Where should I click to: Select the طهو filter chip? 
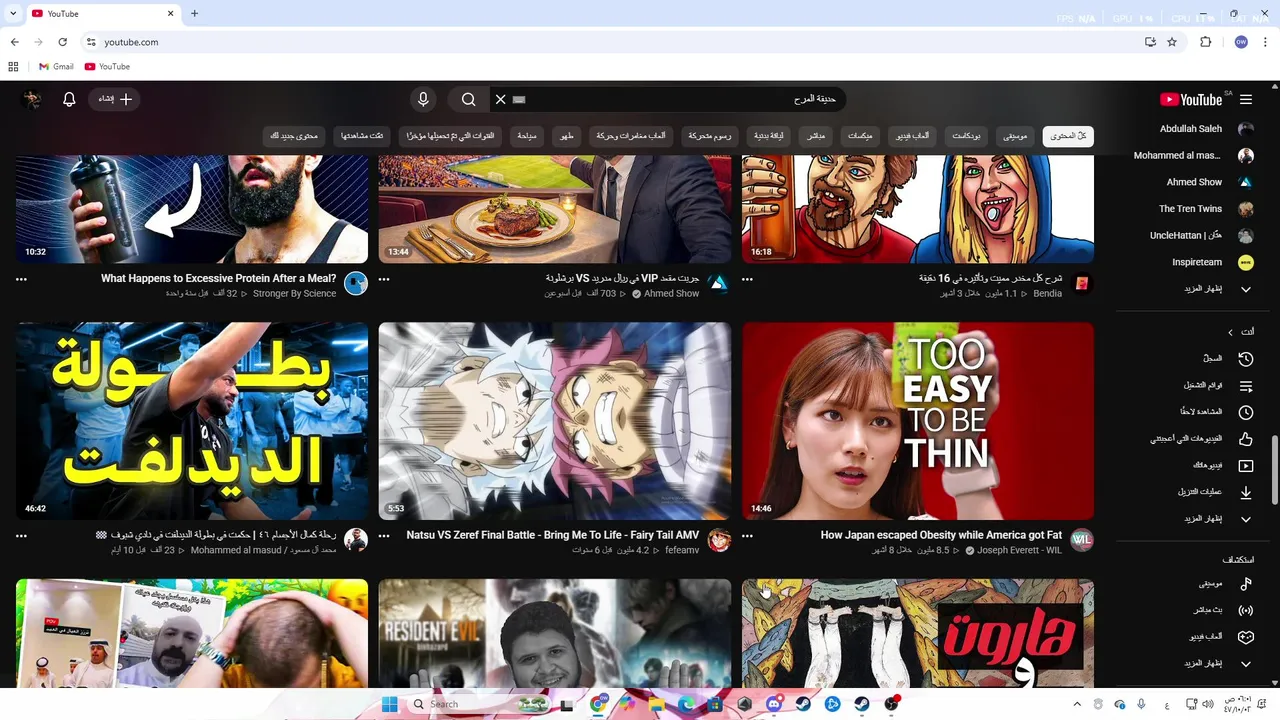tap(567, 136)
